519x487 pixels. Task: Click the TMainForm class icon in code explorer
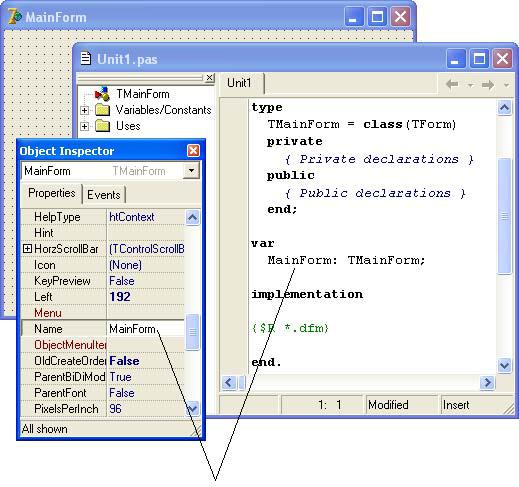click(x=102, y=94)
